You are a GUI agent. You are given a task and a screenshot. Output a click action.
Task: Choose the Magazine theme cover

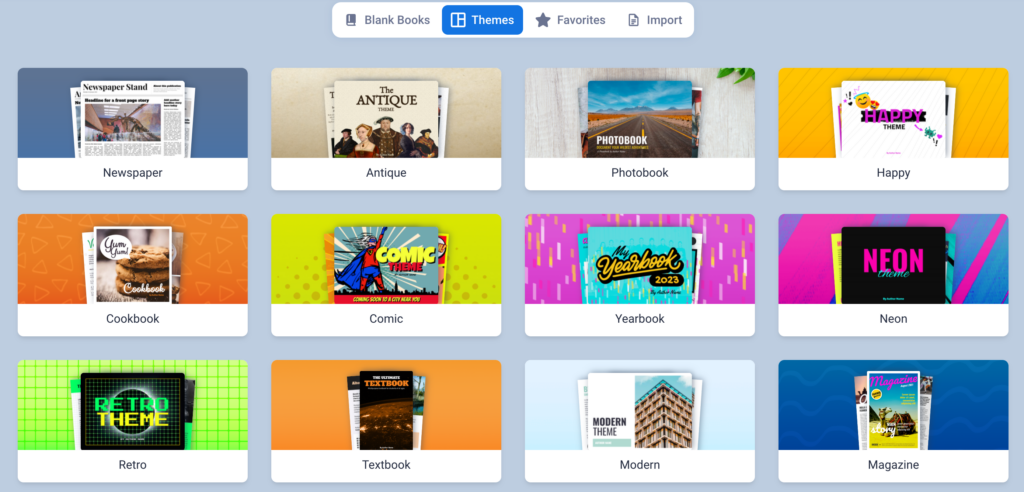point(893,405)
